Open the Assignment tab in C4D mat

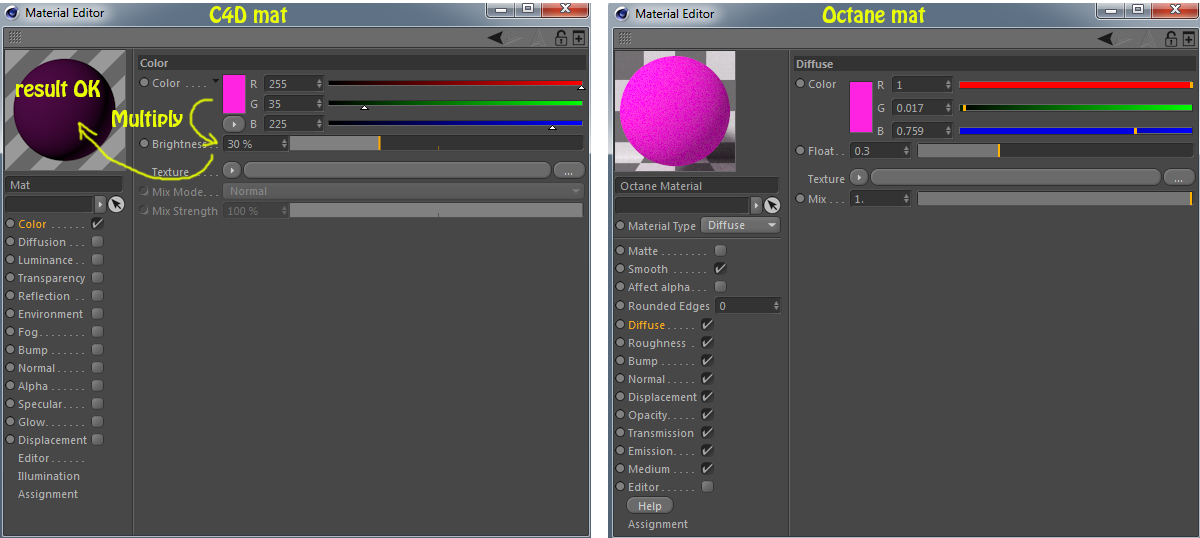[x=47, y=493]
